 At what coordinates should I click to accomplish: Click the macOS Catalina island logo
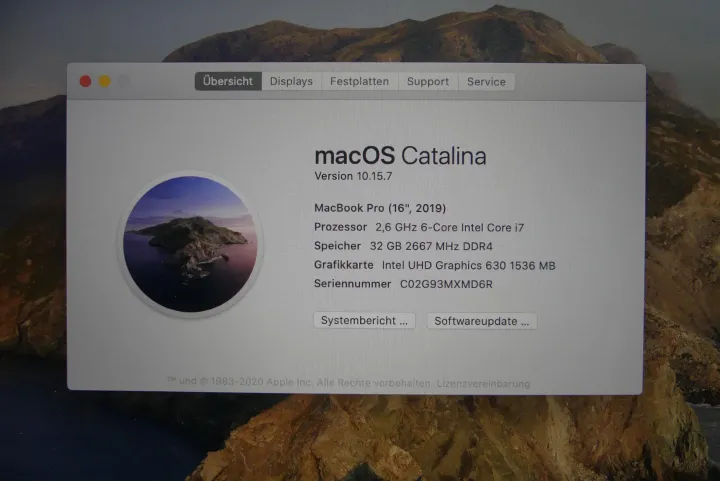[x=190, y=244]
